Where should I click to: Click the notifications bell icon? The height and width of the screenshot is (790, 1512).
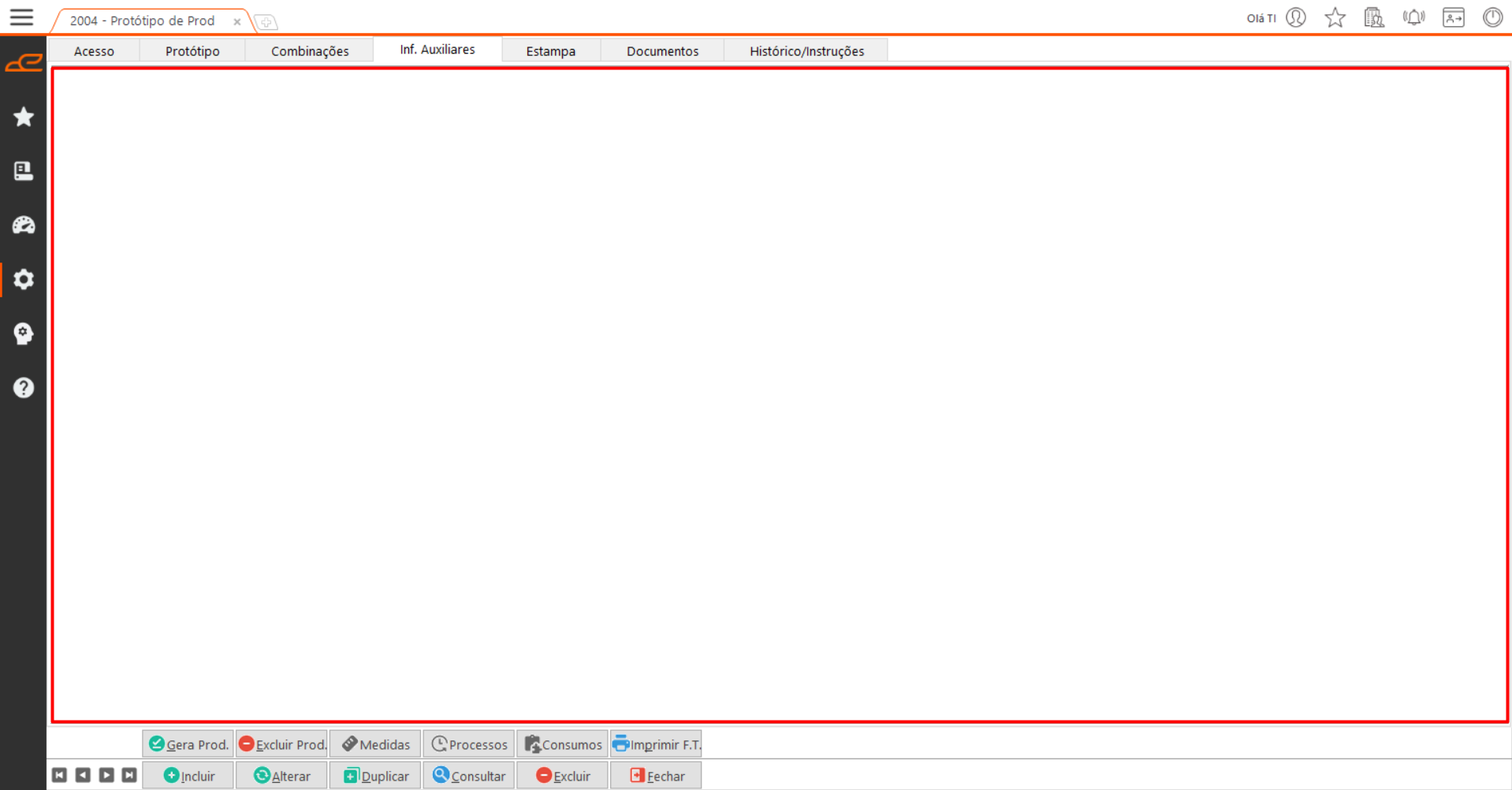coord(1413,17)
